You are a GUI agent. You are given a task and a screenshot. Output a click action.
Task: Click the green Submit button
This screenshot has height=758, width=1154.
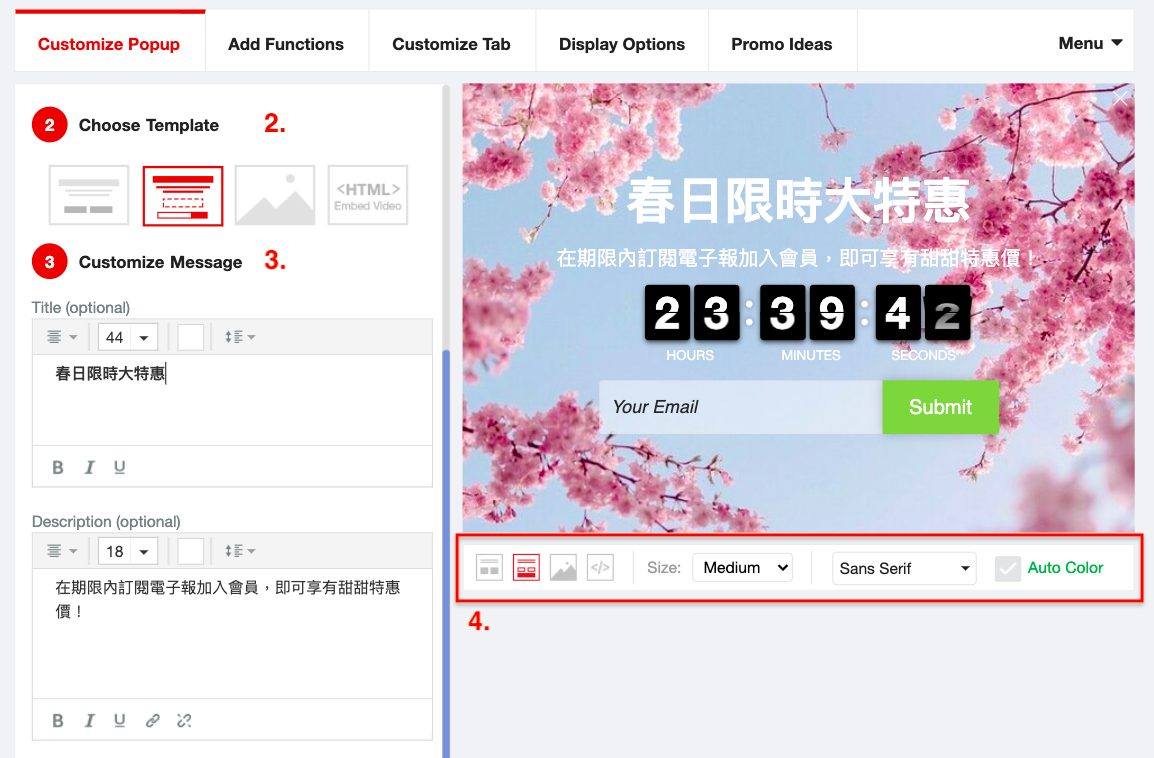(941, 407)
